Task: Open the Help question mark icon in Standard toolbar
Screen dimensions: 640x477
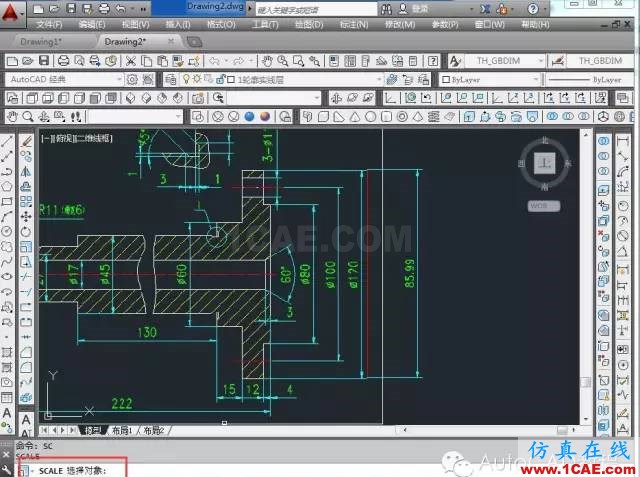Action: pyautogui.click(x=433, y=61)
